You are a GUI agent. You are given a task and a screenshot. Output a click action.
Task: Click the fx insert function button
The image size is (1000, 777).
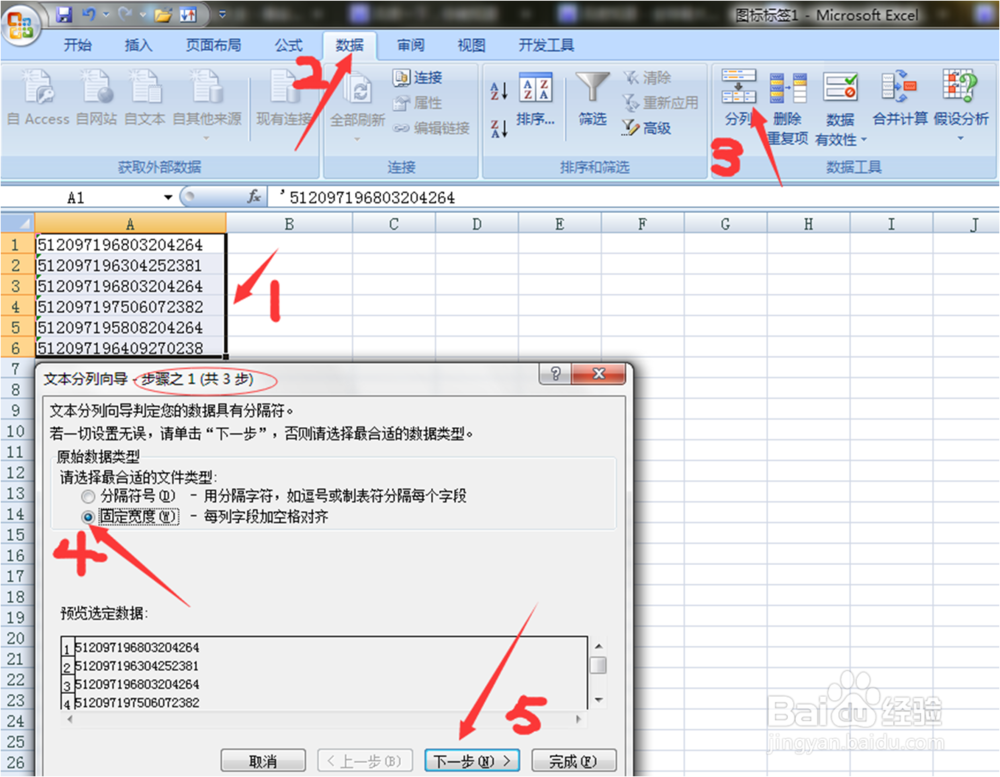pyautogui.click(x=254, y=196)
